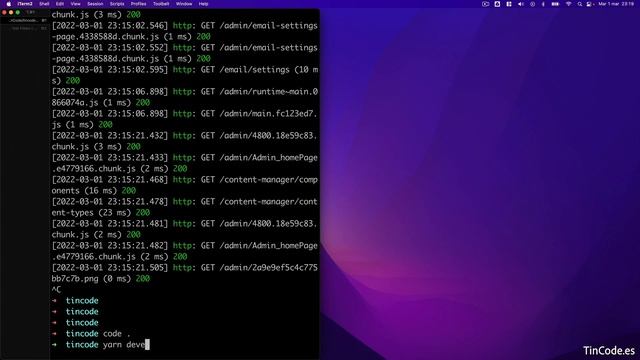Click the '^C' interrupt line

[x=56, y=289]
